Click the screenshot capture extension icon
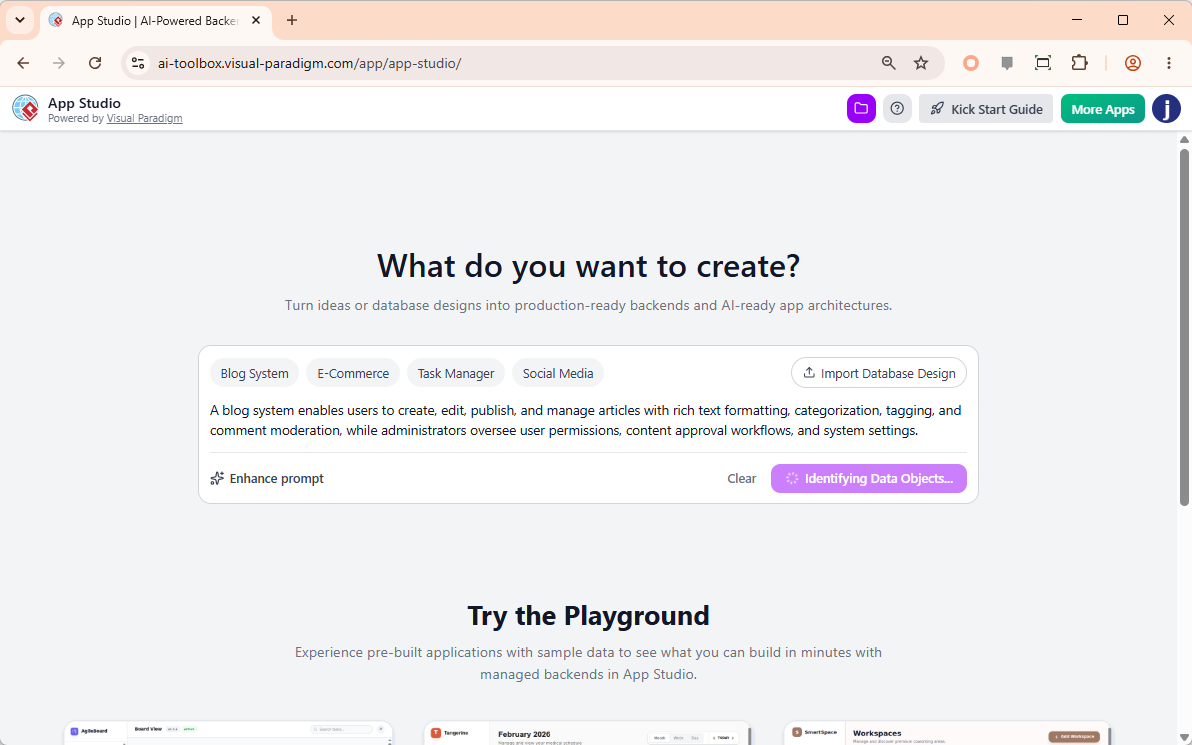This screenshot has width=1192, height=745. click(1043, 63)
